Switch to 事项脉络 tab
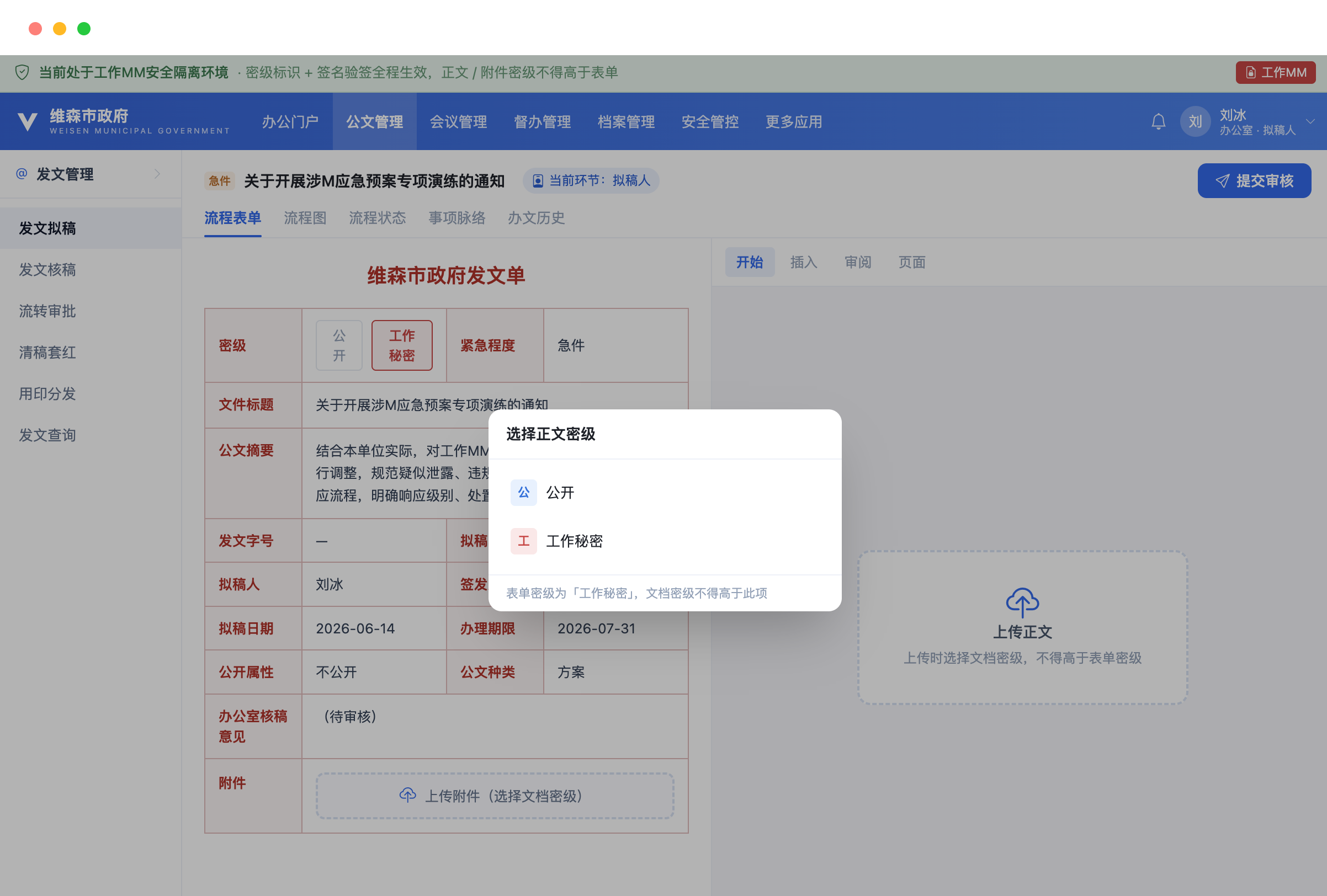 click(x=457, y=218)
